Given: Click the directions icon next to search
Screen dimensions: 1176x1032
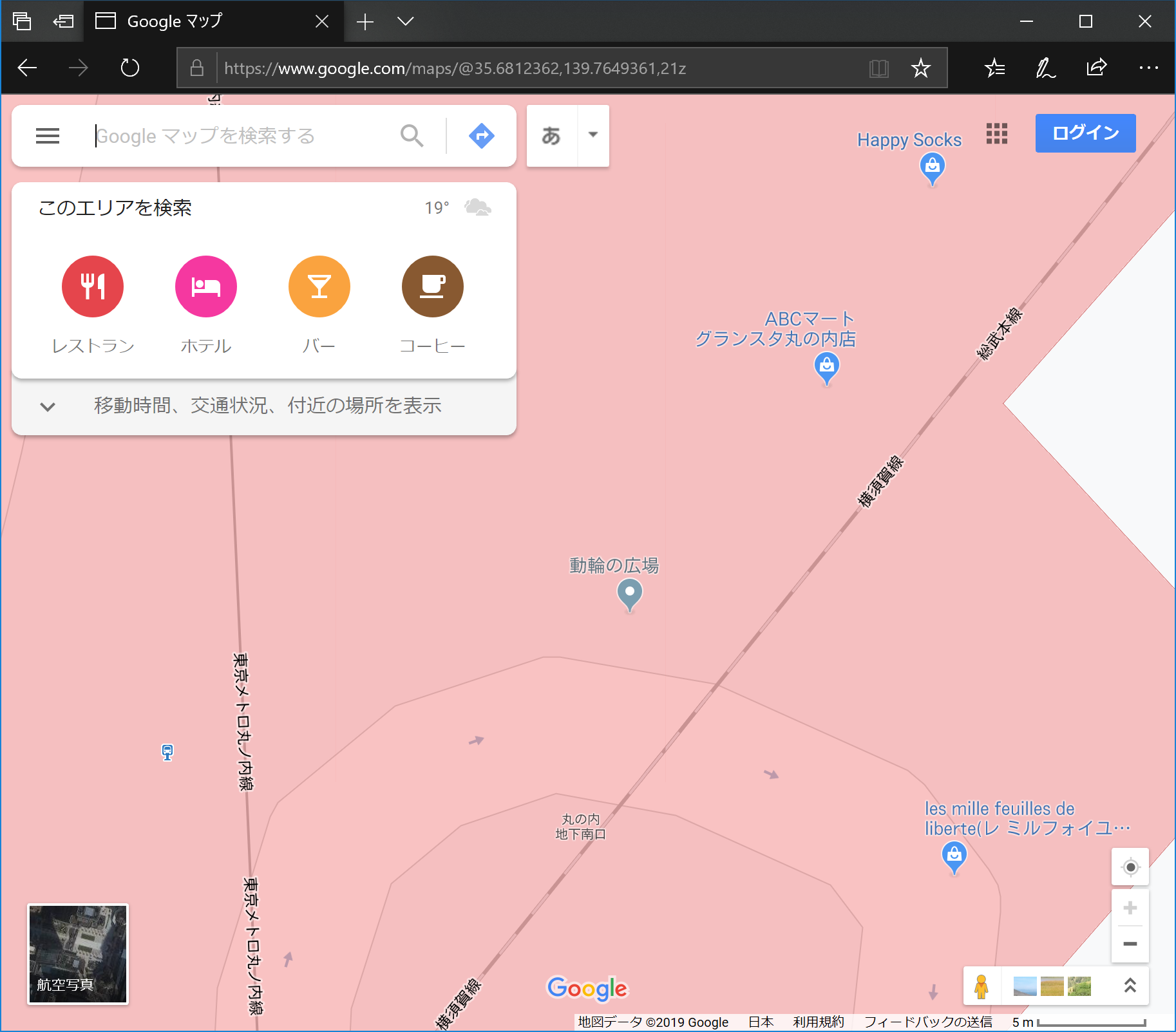Looking at the screenshot, I should click(x=480, y=136).
